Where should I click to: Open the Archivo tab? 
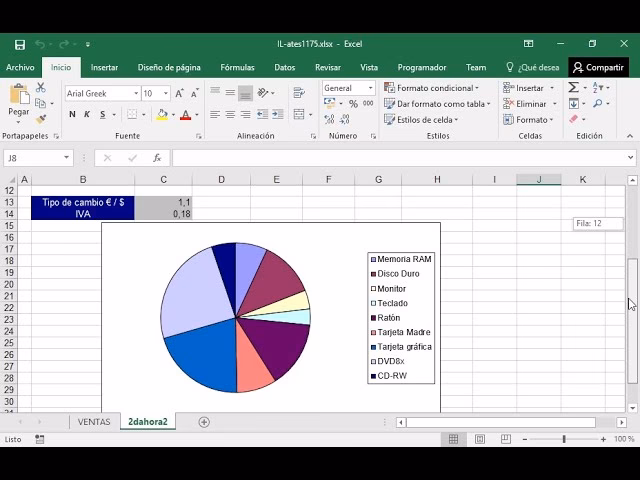click(x=20, y=68)
